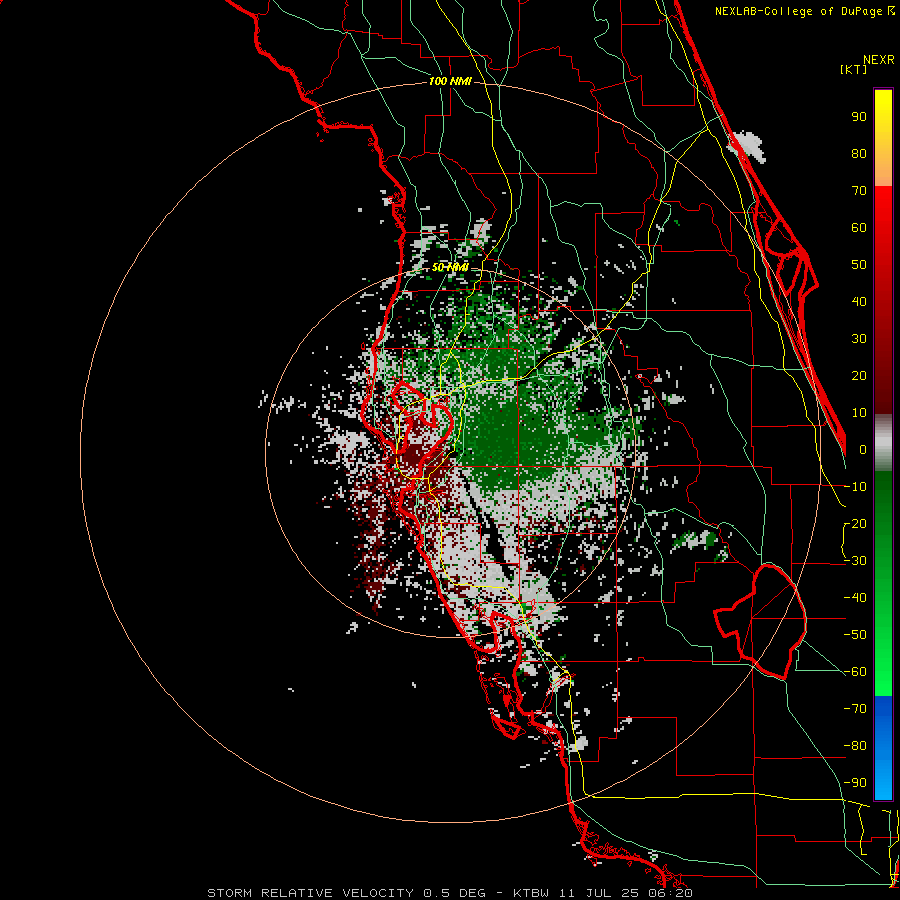
Task: Click the -40 knot scale value
Action: coord(855,598)
